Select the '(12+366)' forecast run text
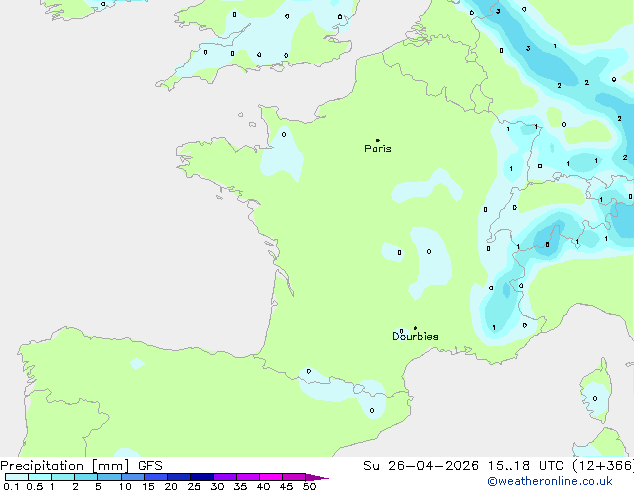 coord(602,466)
